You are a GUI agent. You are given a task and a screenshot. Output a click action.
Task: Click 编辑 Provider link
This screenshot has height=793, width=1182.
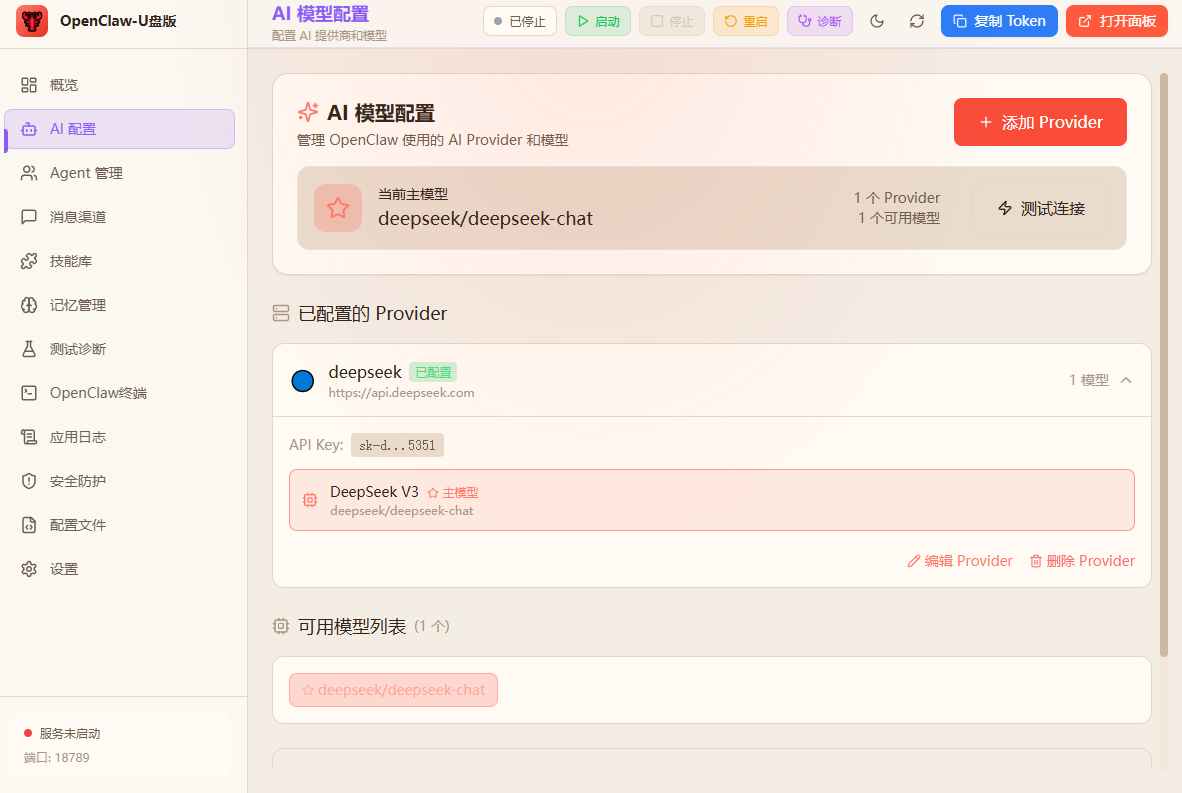(x=960, y=561)
